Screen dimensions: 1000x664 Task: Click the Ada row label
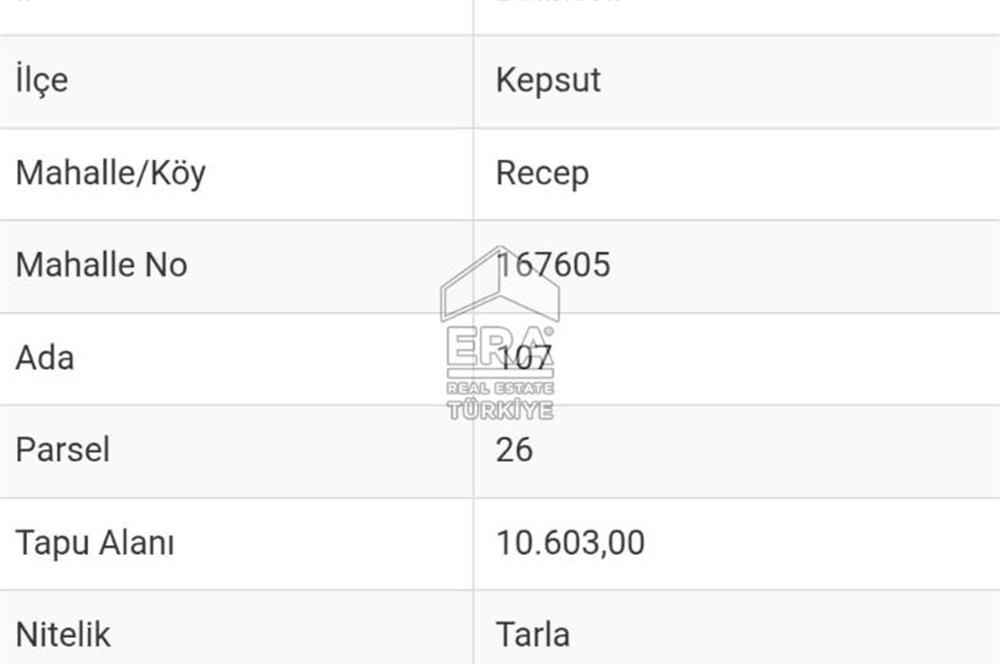[x=45, y=358]
